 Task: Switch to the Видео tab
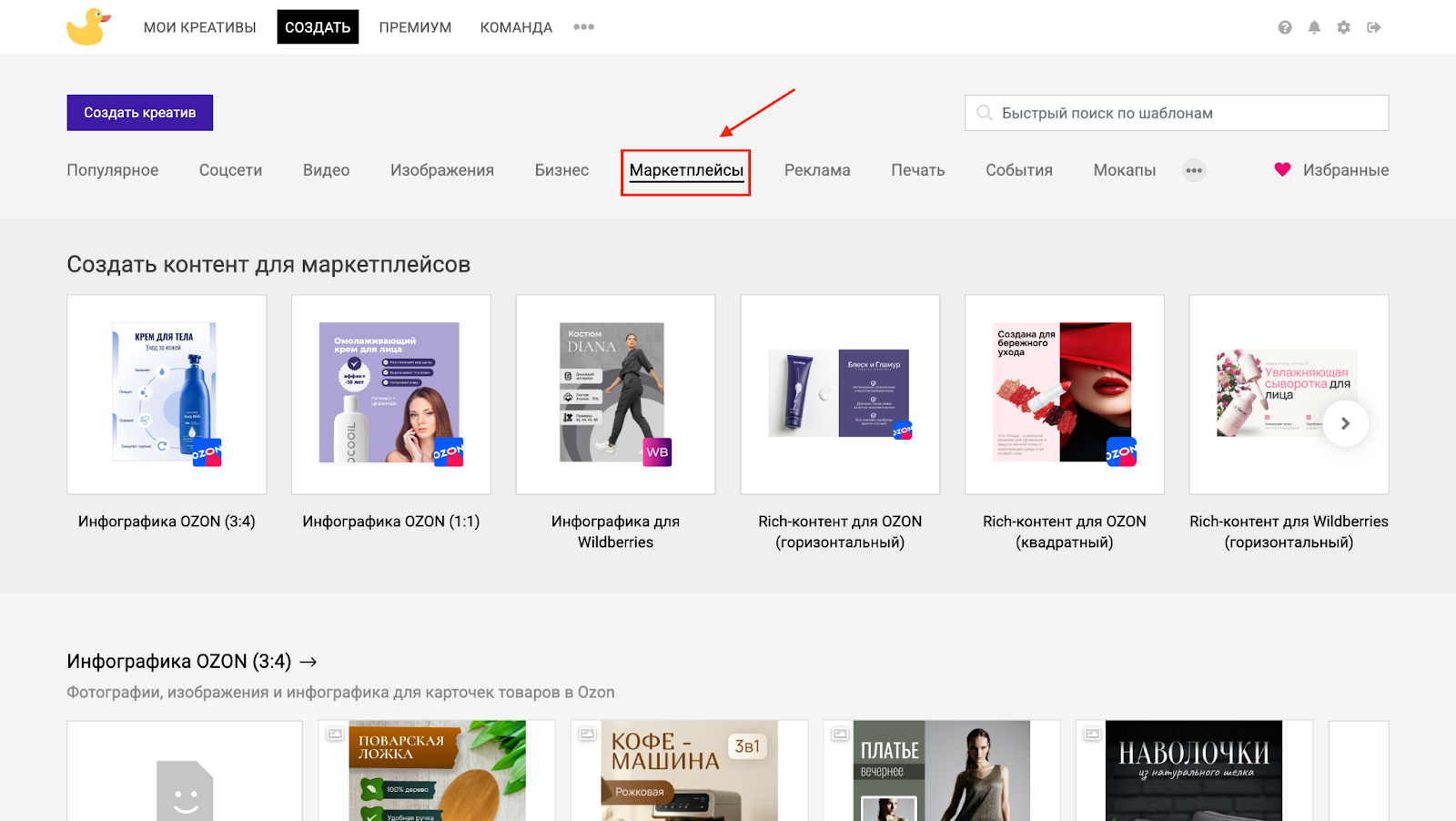[x=326, y=170]
